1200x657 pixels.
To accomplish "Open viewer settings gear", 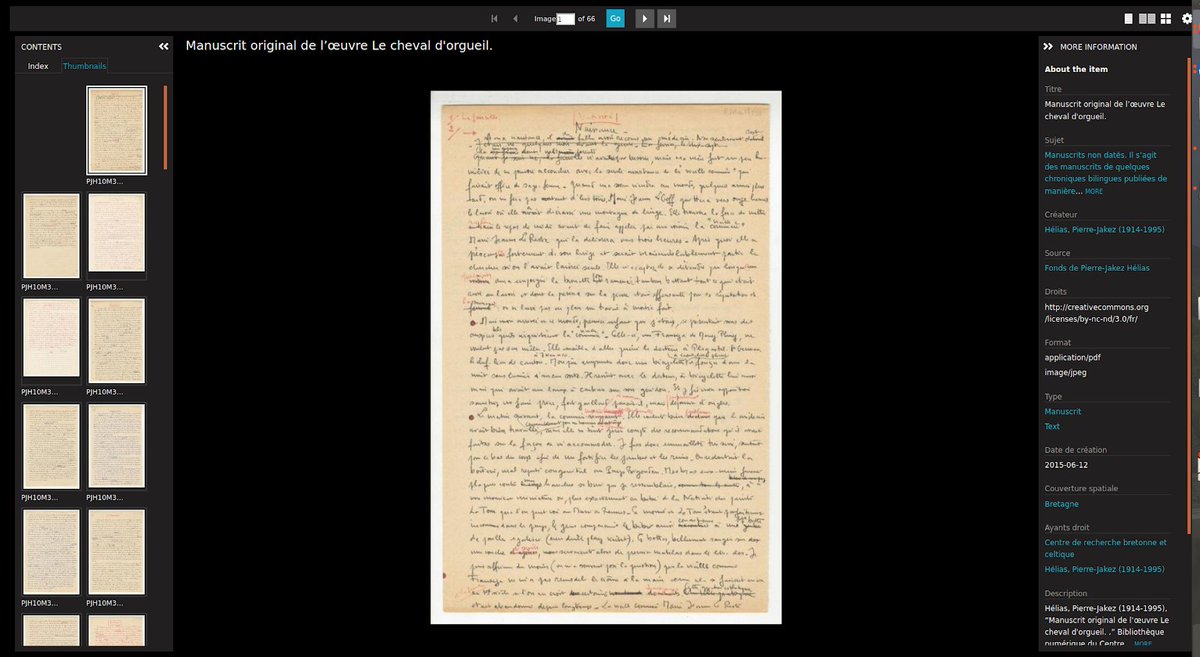I will [x=1187, y=18].
